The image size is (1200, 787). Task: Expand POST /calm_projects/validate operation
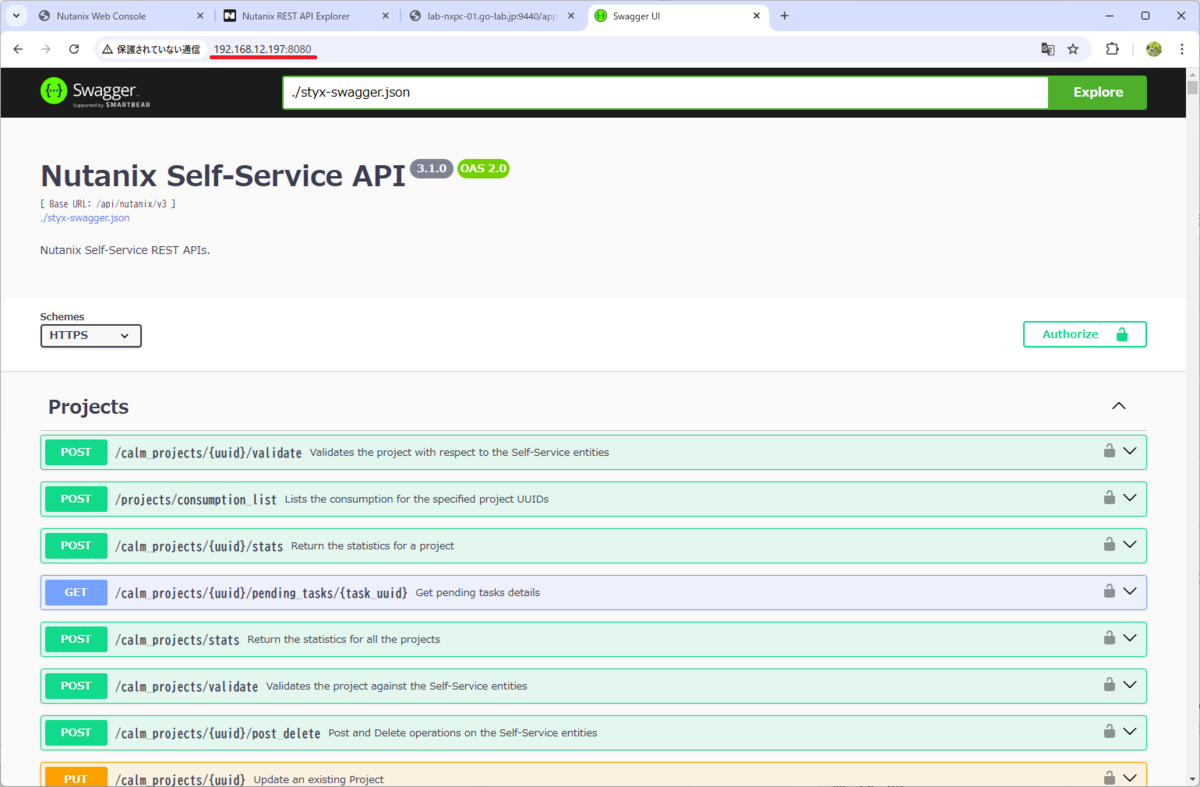pos(1130,685)
